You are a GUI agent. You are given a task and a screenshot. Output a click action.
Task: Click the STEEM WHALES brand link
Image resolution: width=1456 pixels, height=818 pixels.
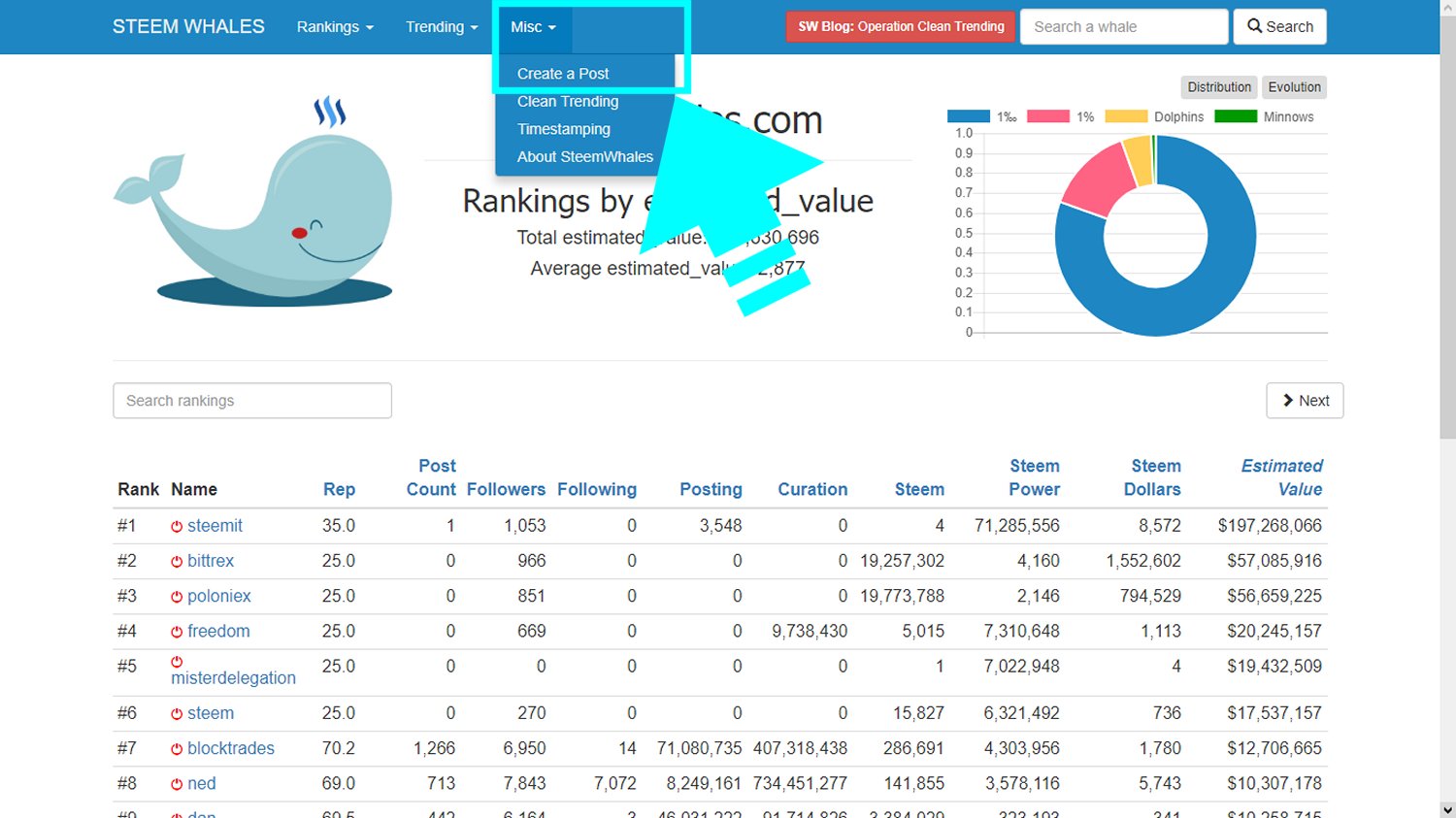click(x=188, y=26)
